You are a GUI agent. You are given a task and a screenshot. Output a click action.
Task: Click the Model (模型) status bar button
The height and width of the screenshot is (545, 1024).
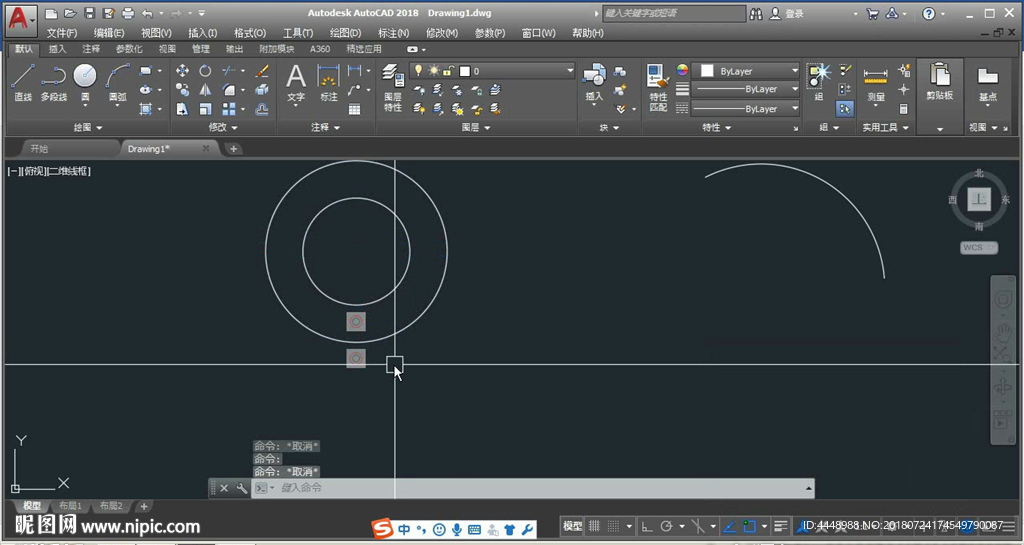pyautogui.click(x=572, y=526)
